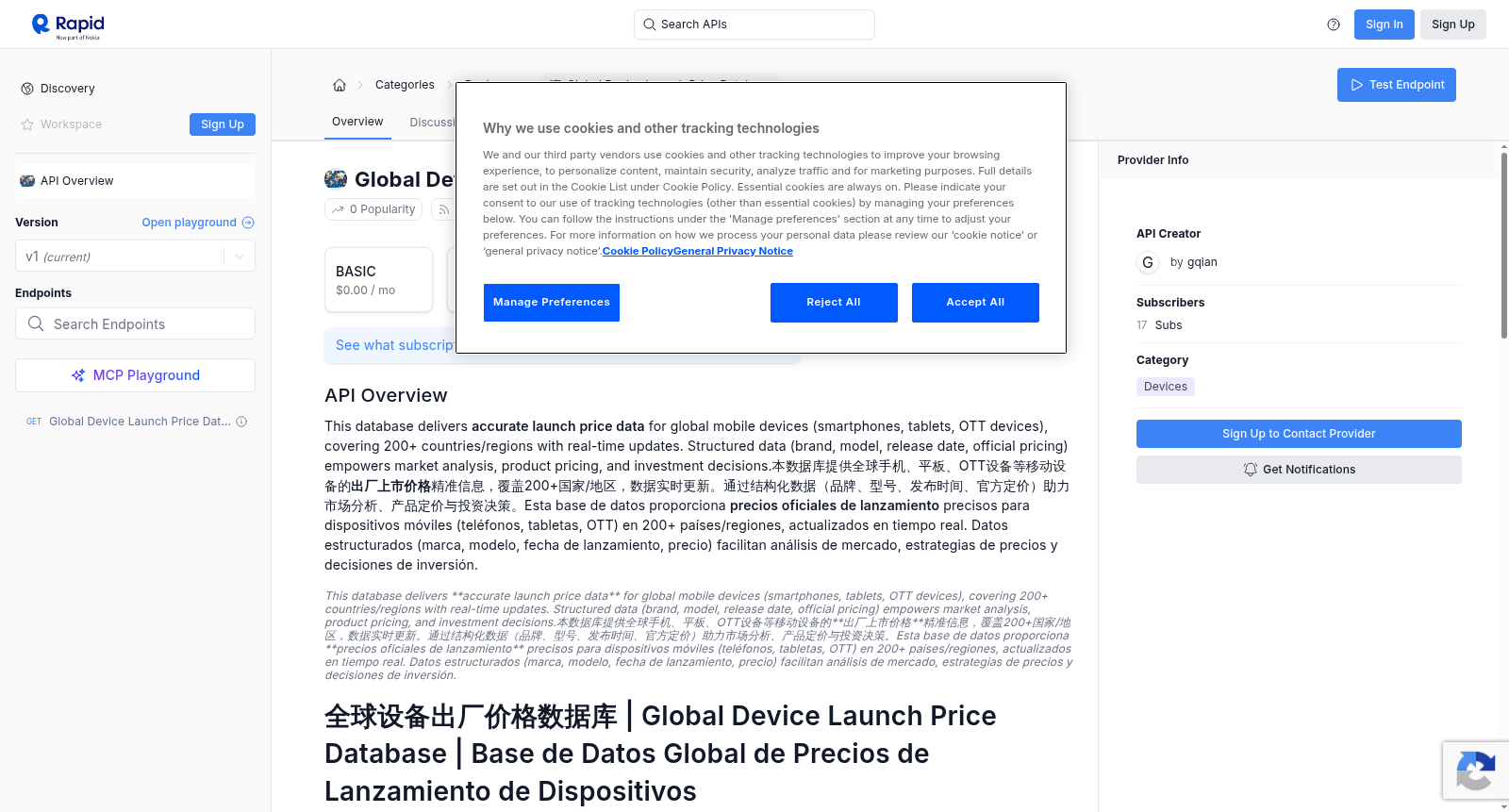The image size is (1509, 812).
Task: Click the MCP Playground sparkle icon
Action: coord(78,375)
